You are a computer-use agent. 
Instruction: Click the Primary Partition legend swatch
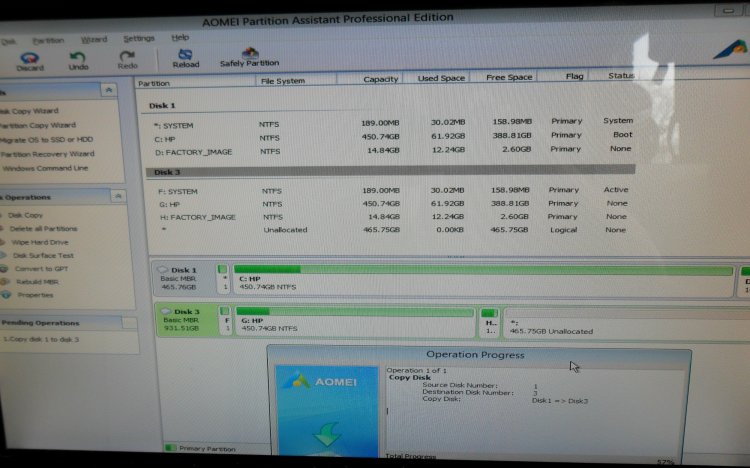coord(169,448)
